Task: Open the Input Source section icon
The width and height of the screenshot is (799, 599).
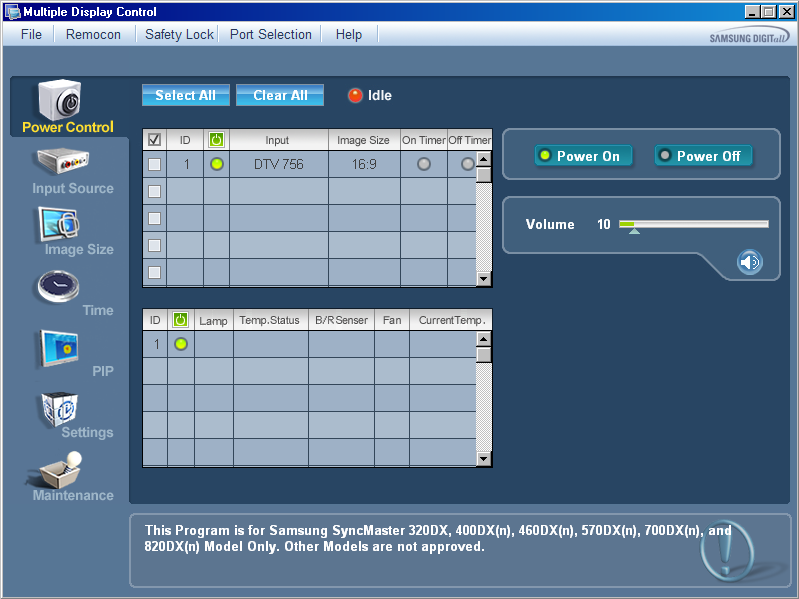Action: 62,160
